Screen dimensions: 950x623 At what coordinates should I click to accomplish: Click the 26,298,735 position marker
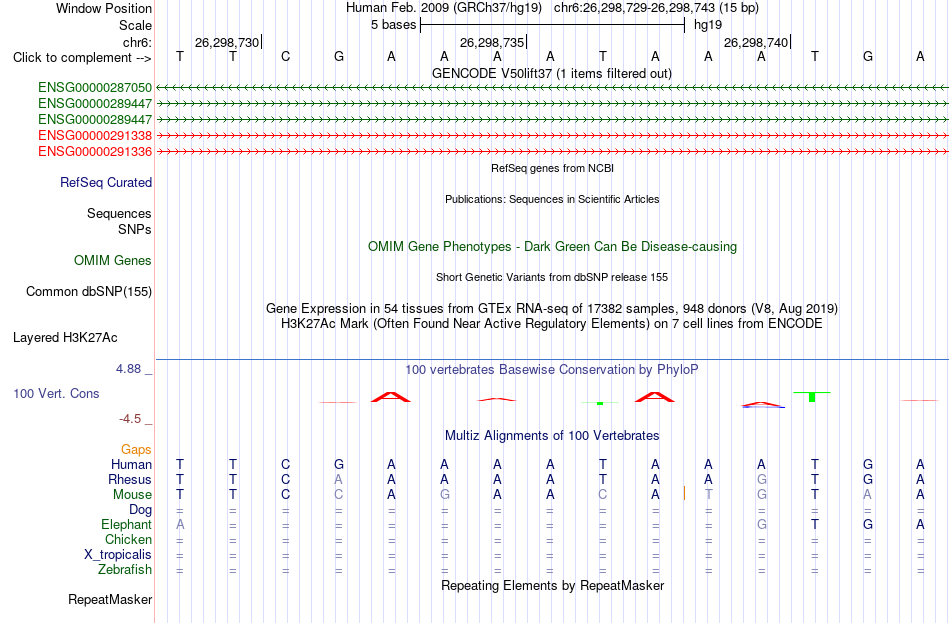pyautogui.click(x=493, y=42)
